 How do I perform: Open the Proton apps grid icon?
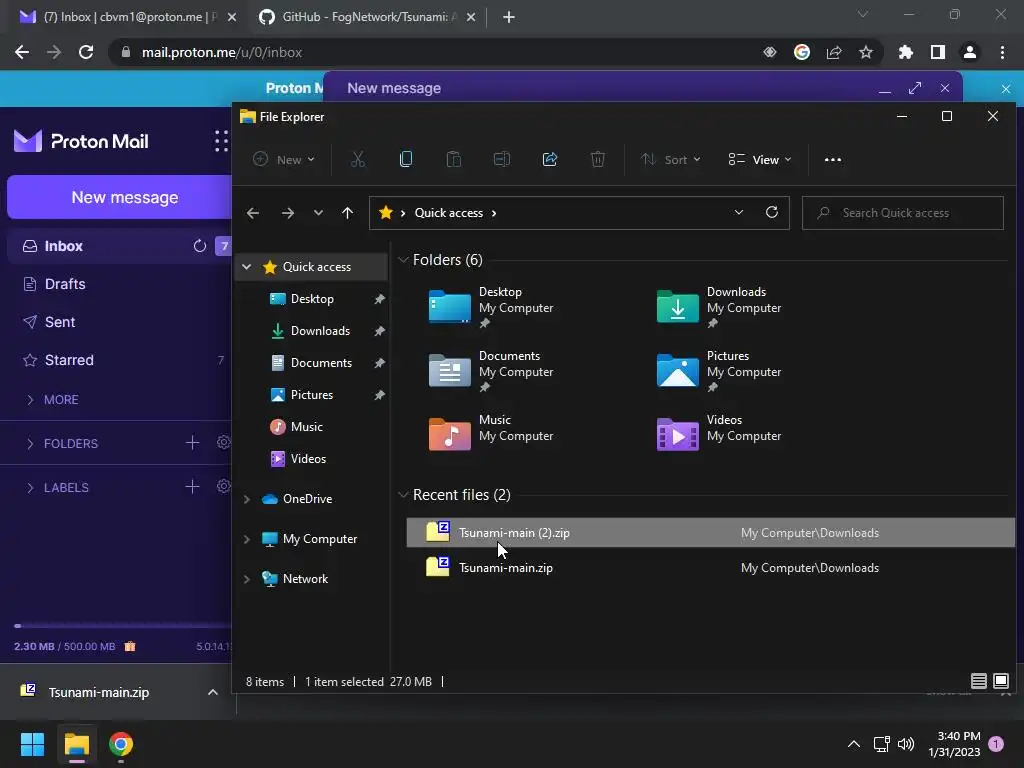(x=221, y=141)
